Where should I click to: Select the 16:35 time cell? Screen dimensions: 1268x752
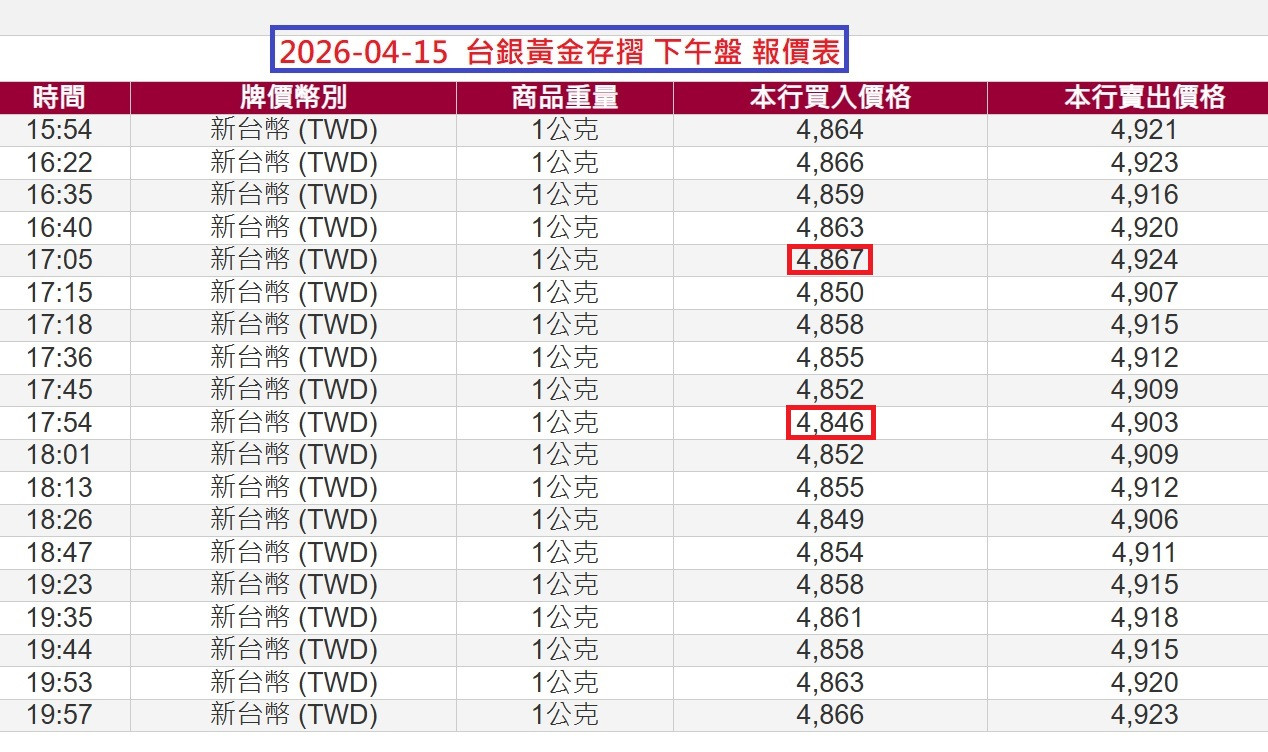pos(59,195)
